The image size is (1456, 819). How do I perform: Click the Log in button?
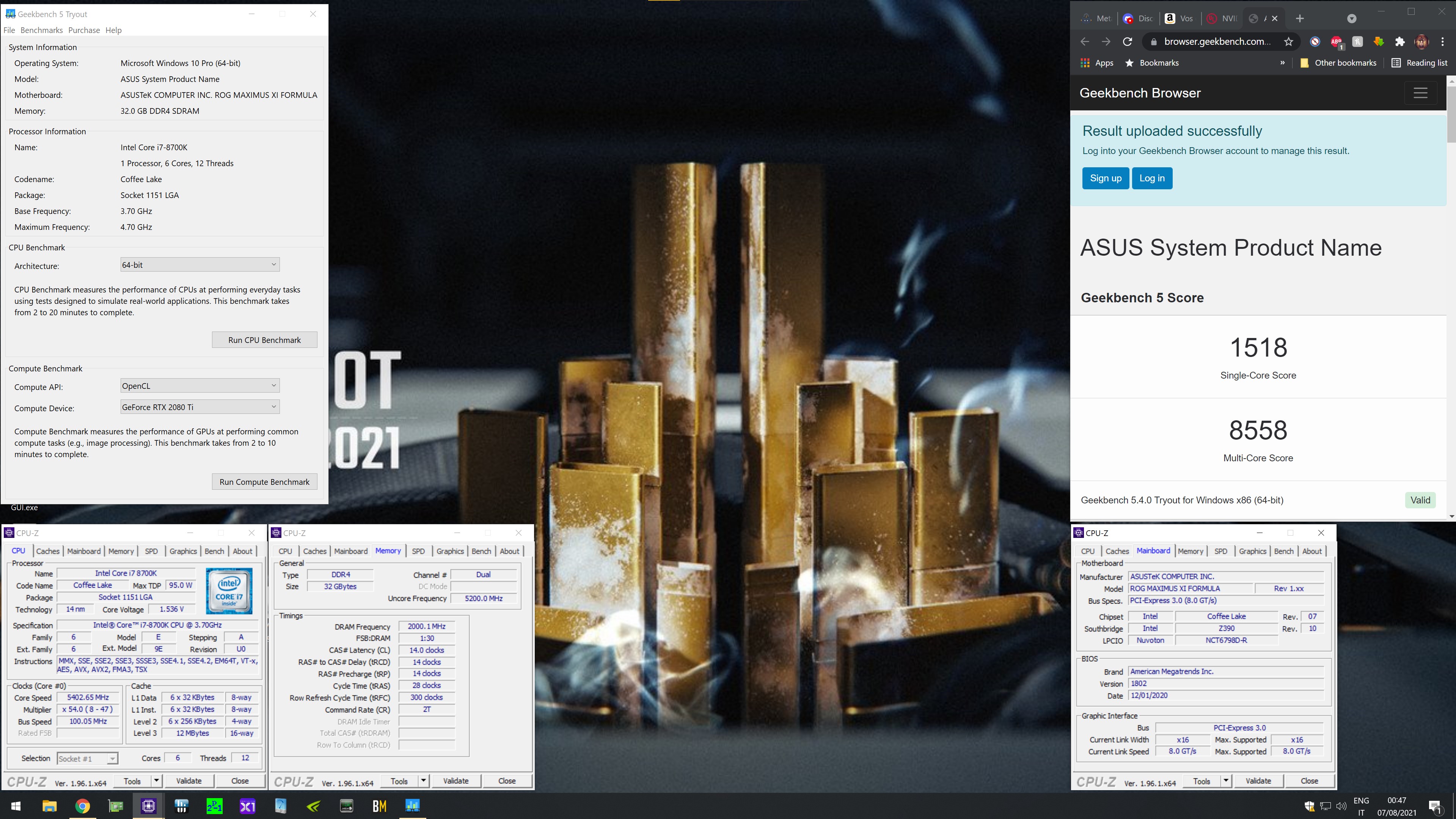click(1152, 178)
